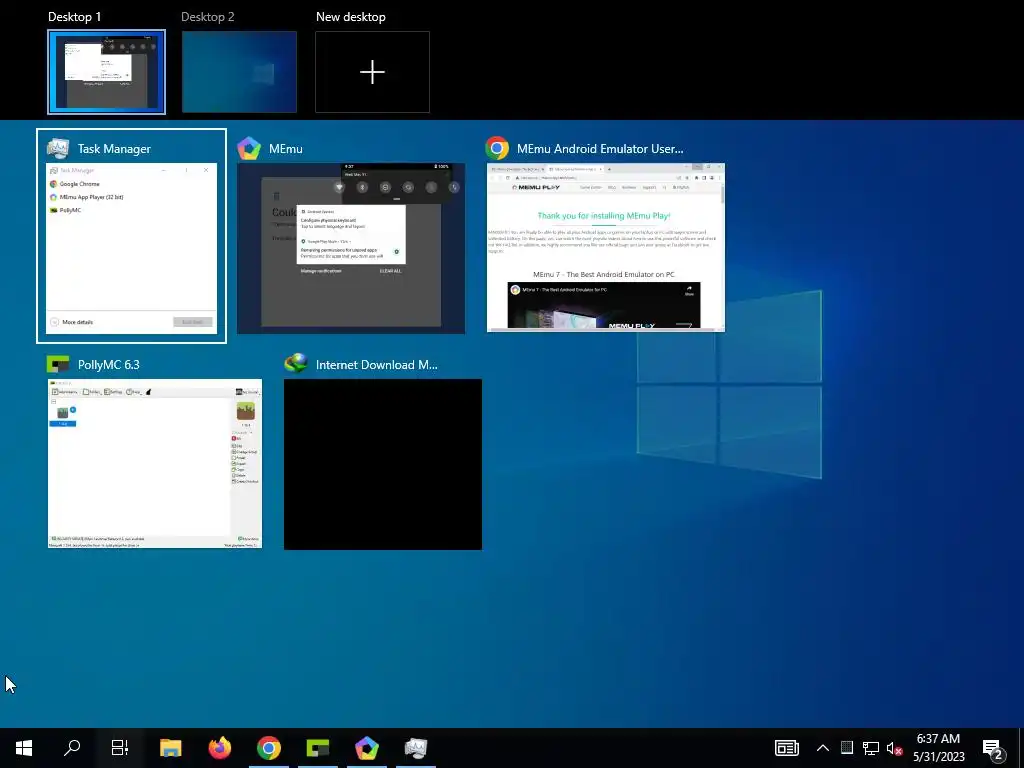Toggle the Task View taskbar button

[x=120, y=748]
